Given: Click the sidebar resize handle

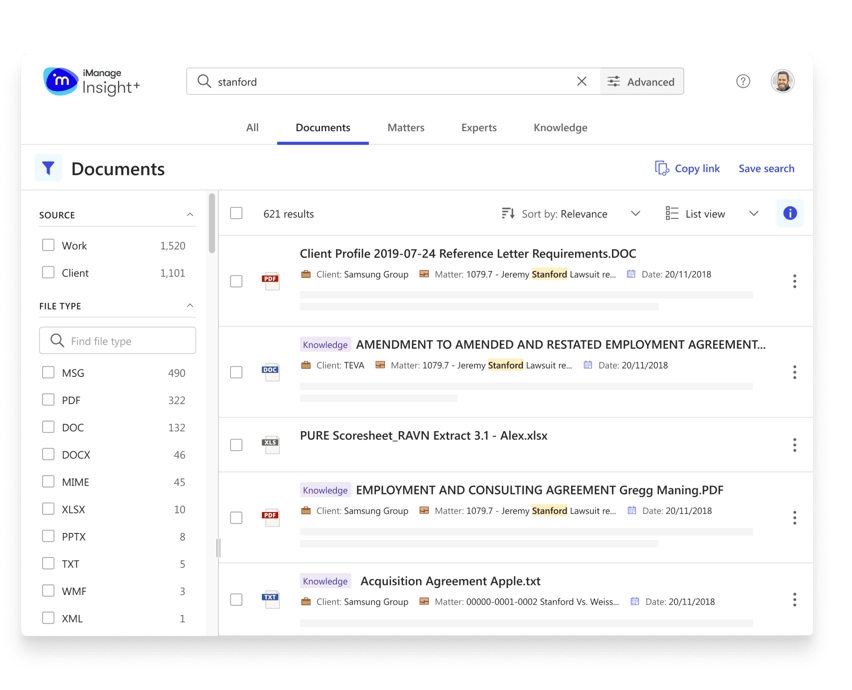Looking at the screenshot, I should (218, 548).
